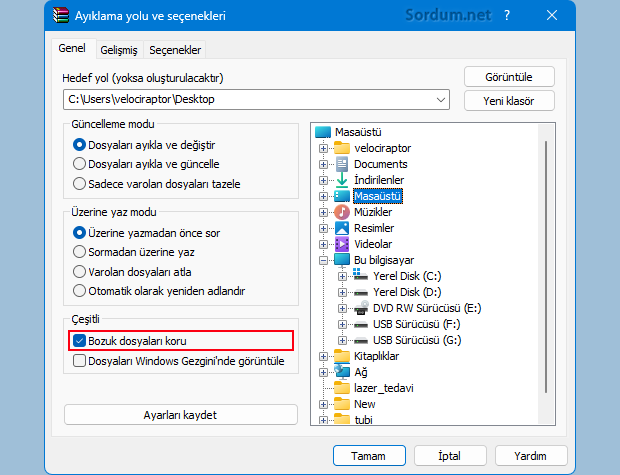The height and width of the screenshot is (475, 620).
Task: Click the green İndirilenler download arrow icon
Action: coord(342,180)
